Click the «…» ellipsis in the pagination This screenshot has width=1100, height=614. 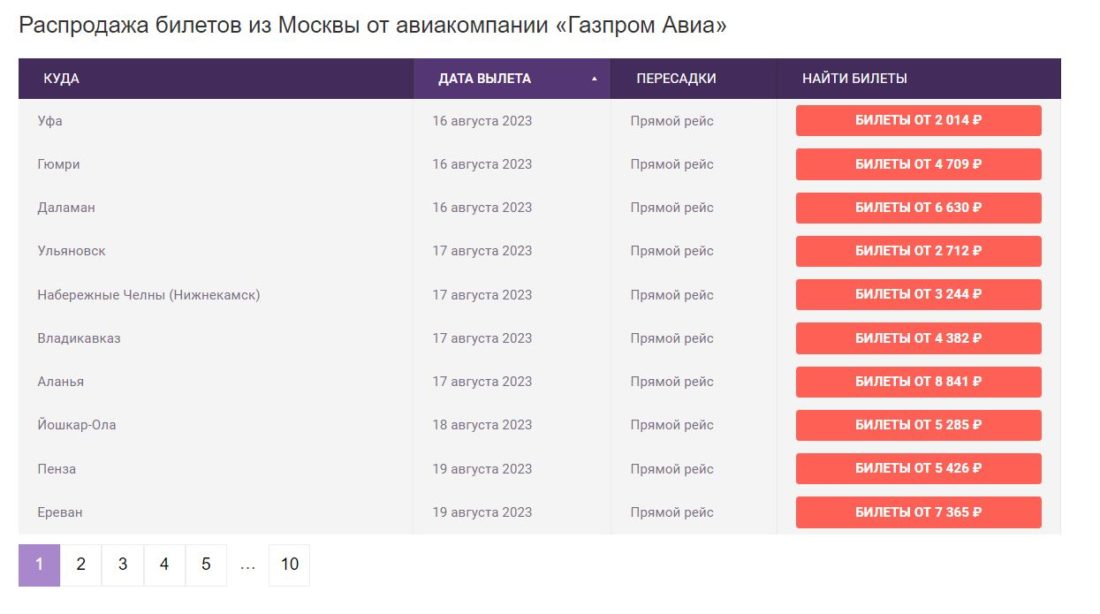(x=246, y=563)
